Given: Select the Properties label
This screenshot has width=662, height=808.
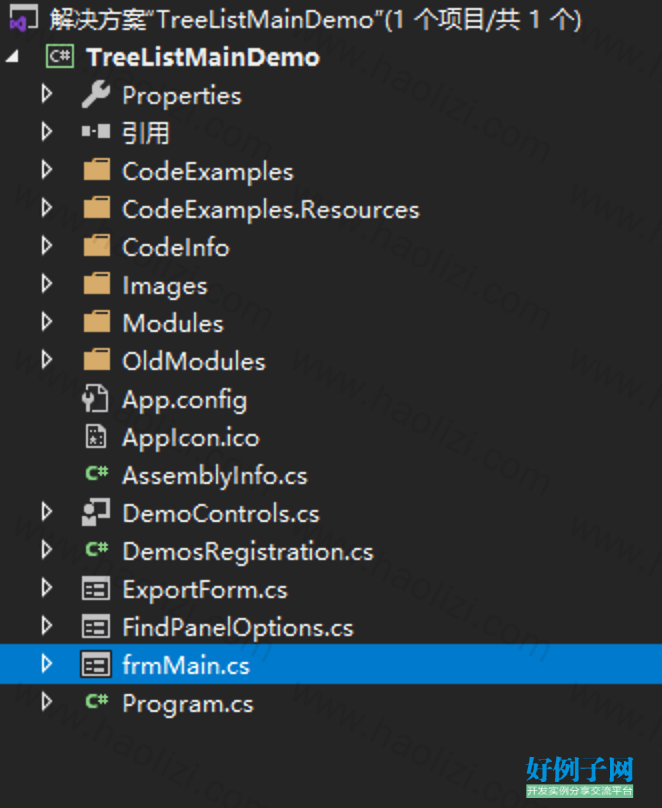Looking at the screenshot, I should tap(182, 96).
